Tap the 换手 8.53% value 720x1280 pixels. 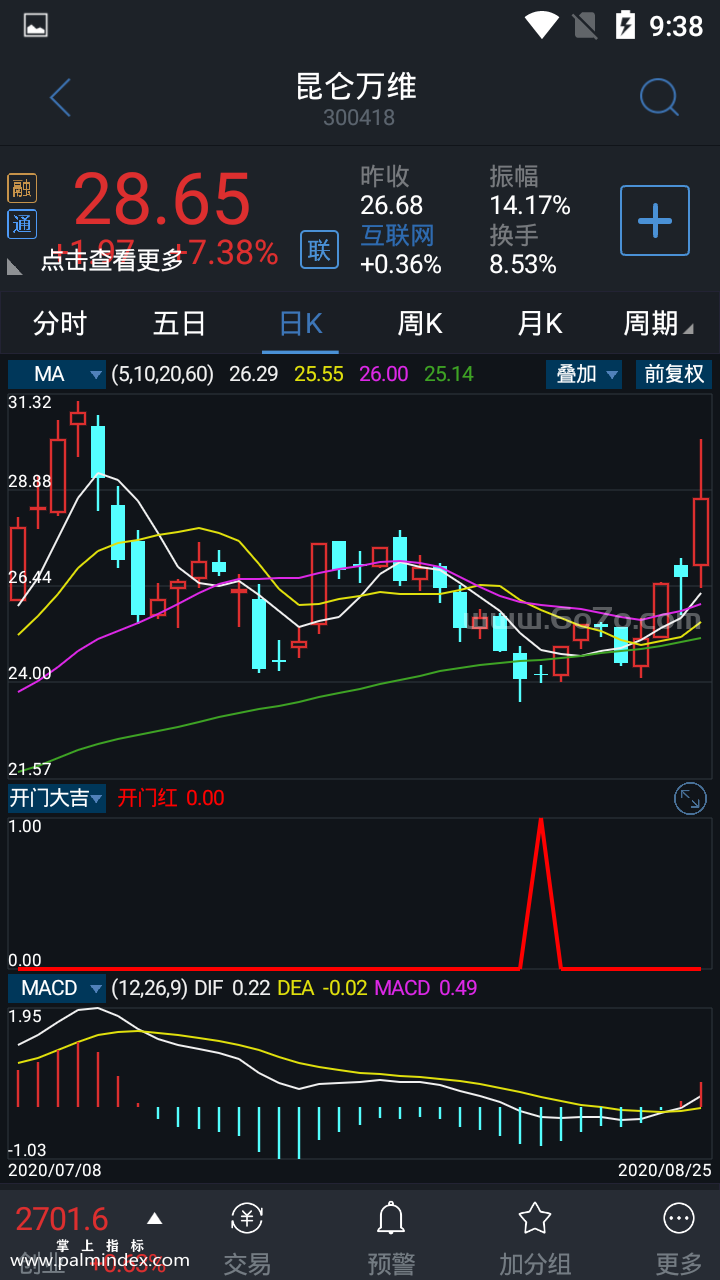click(523, 264)
